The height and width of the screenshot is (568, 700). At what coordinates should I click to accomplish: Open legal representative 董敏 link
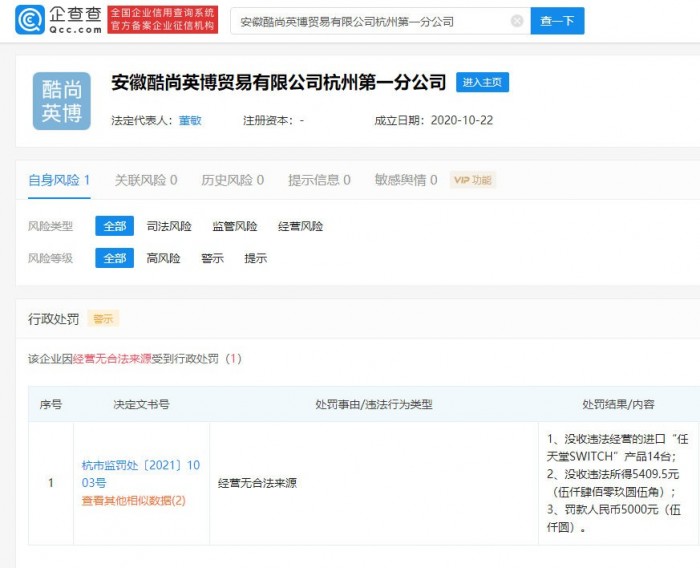[190, 120]
